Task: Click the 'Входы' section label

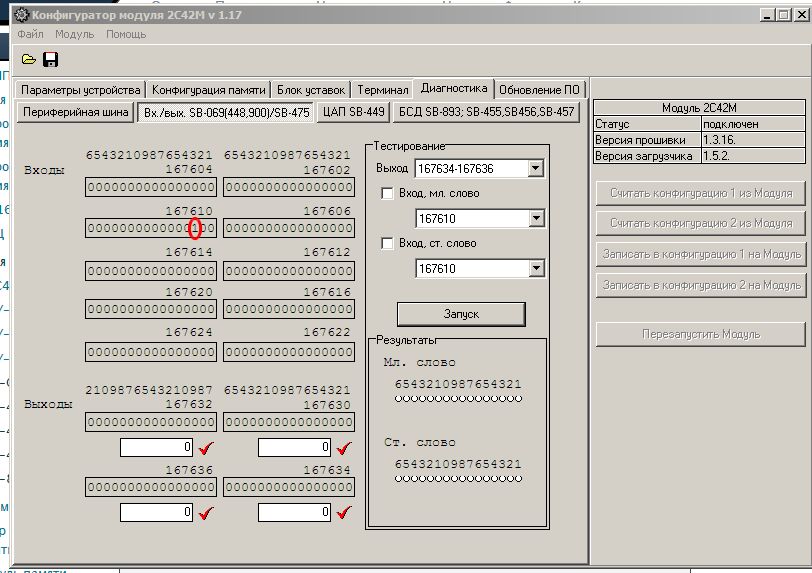Action: [44, 170]
